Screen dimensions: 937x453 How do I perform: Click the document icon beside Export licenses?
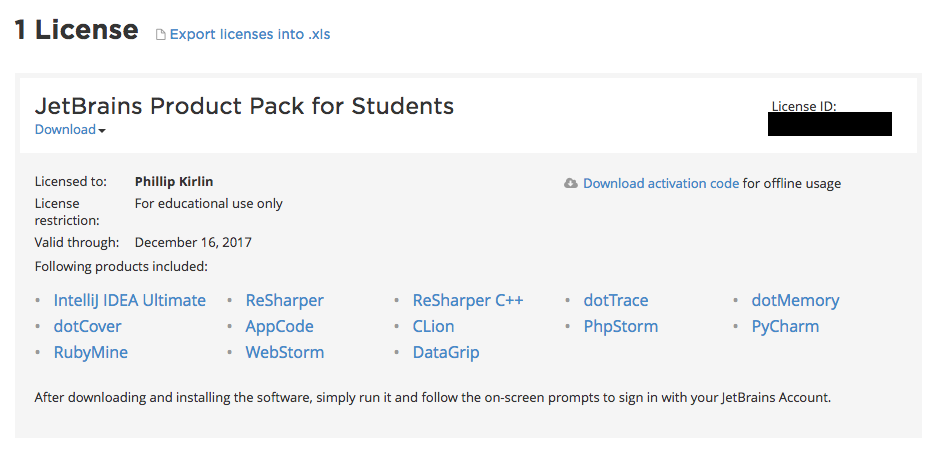click(160, 35)
